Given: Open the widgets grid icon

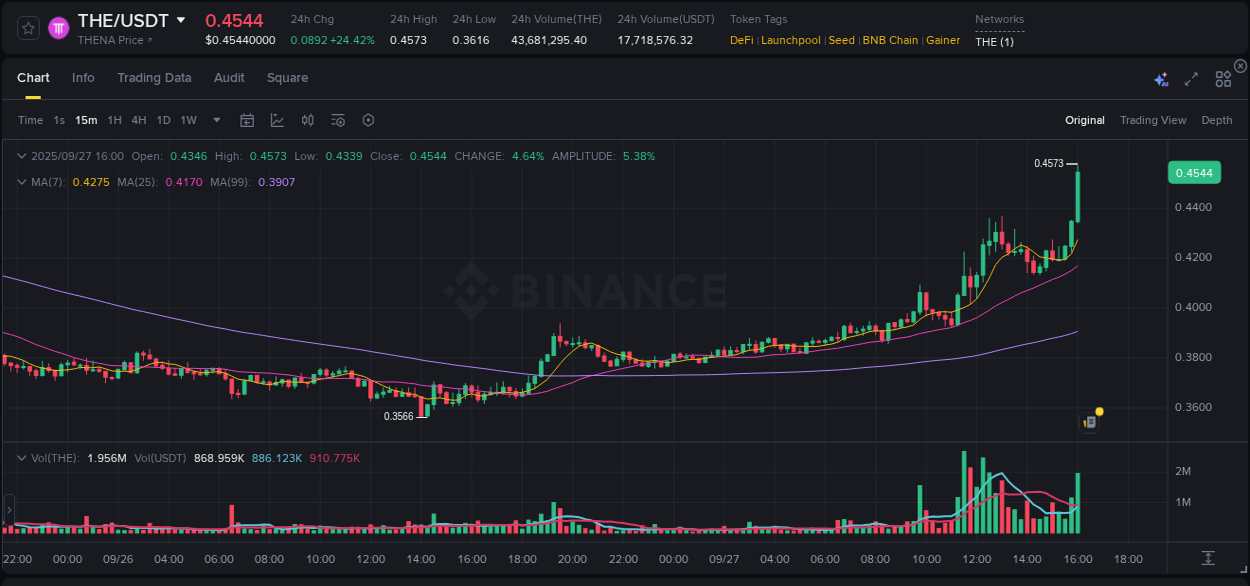Looking at the screenshot, I should coord(1223,78).
